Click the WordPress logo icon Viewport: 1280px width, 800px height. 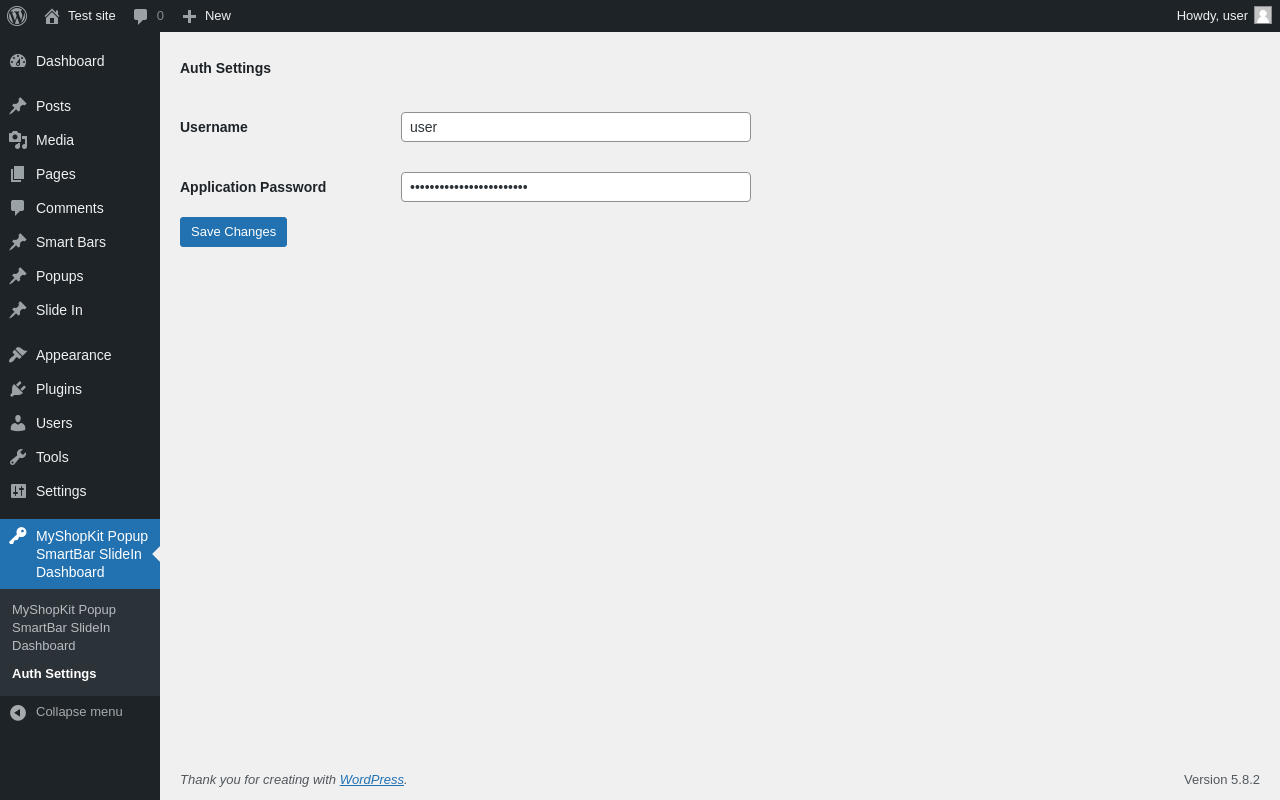(17, 16)
